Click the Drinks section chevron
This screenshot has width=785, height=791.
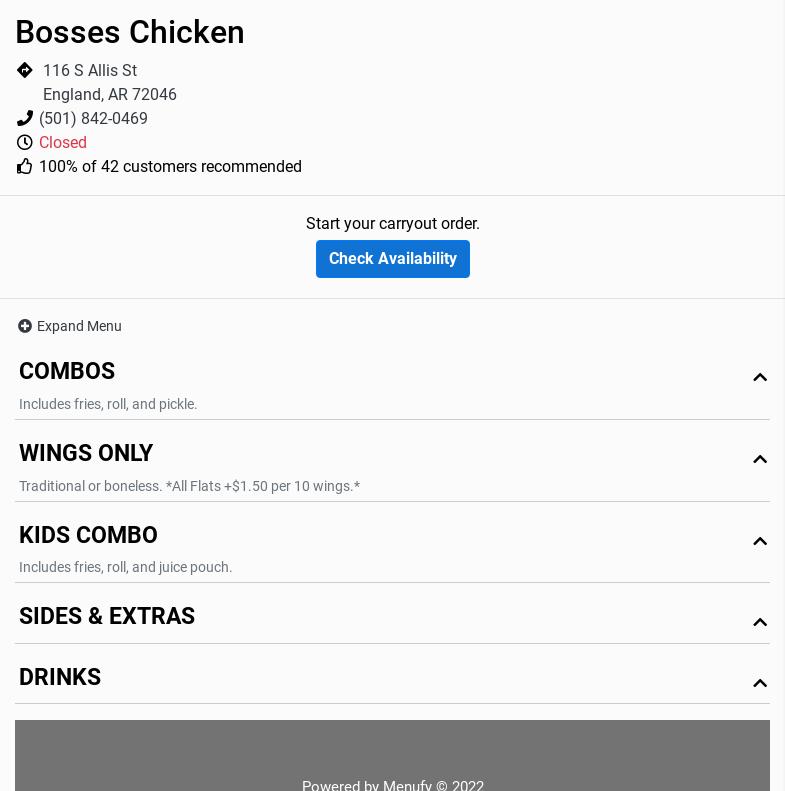760,683
